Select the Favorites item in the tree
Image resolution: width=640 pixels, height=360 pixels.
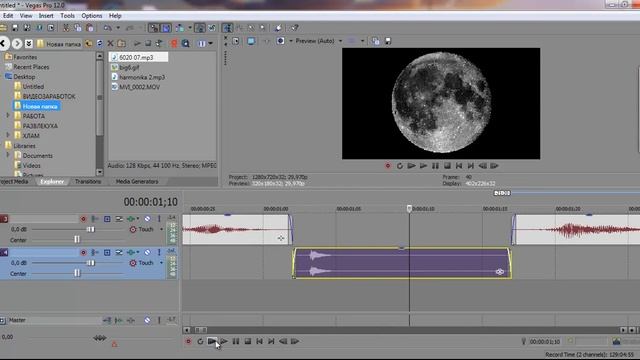(x=25, y=57)
